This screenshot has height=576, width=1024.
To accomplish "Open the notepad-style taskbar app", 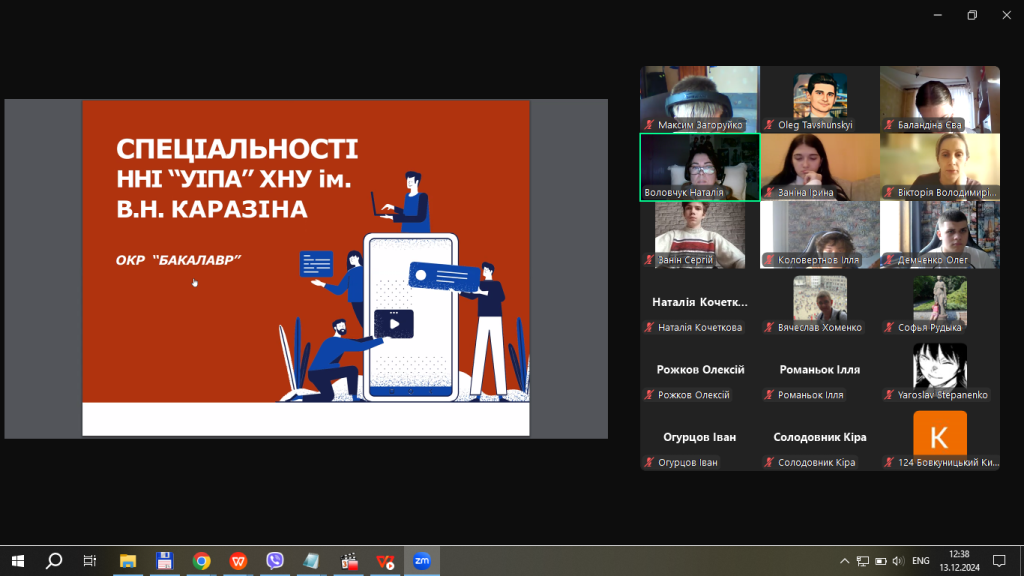I will (x=312, y=561).
